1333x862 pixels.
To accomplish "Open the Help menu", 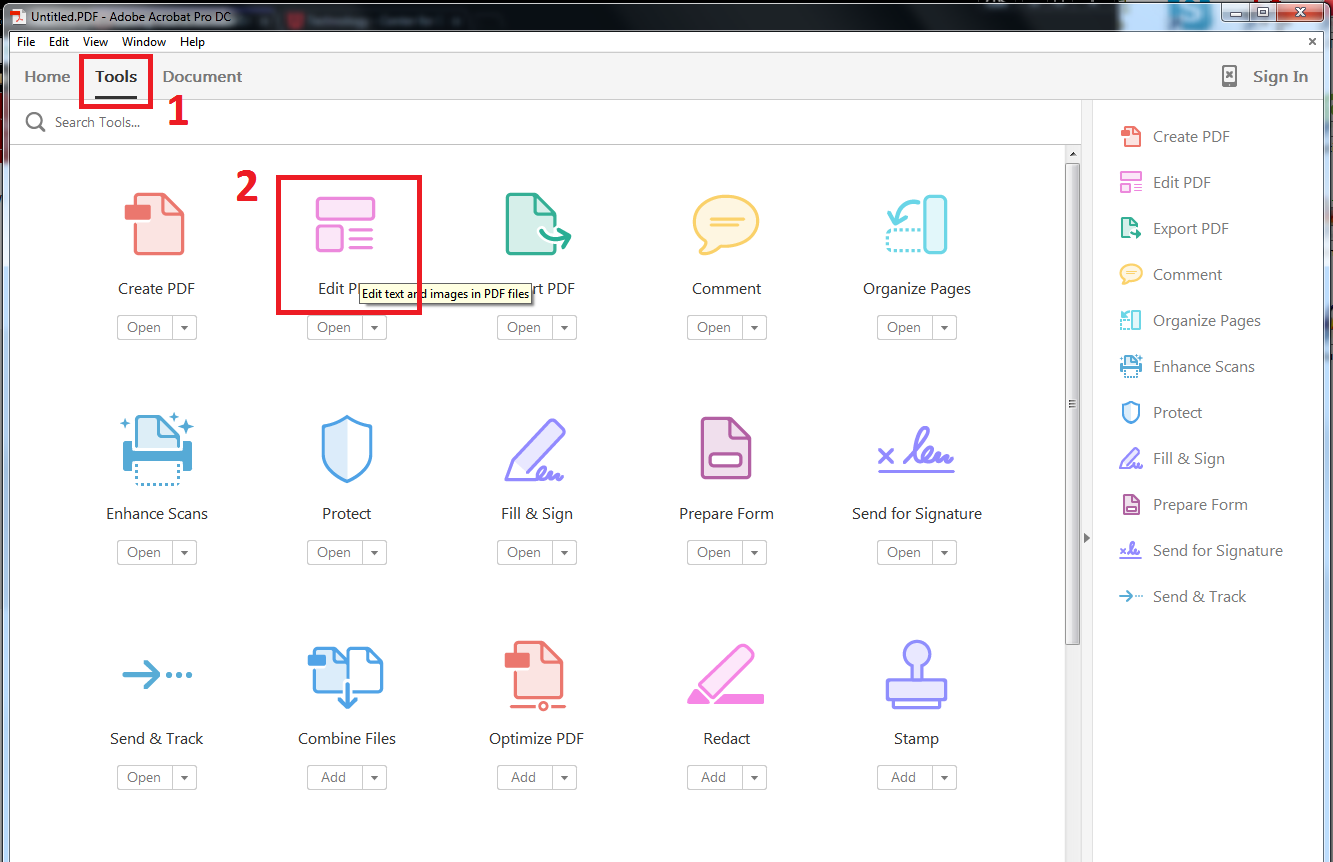I will [x=192, y=42].
